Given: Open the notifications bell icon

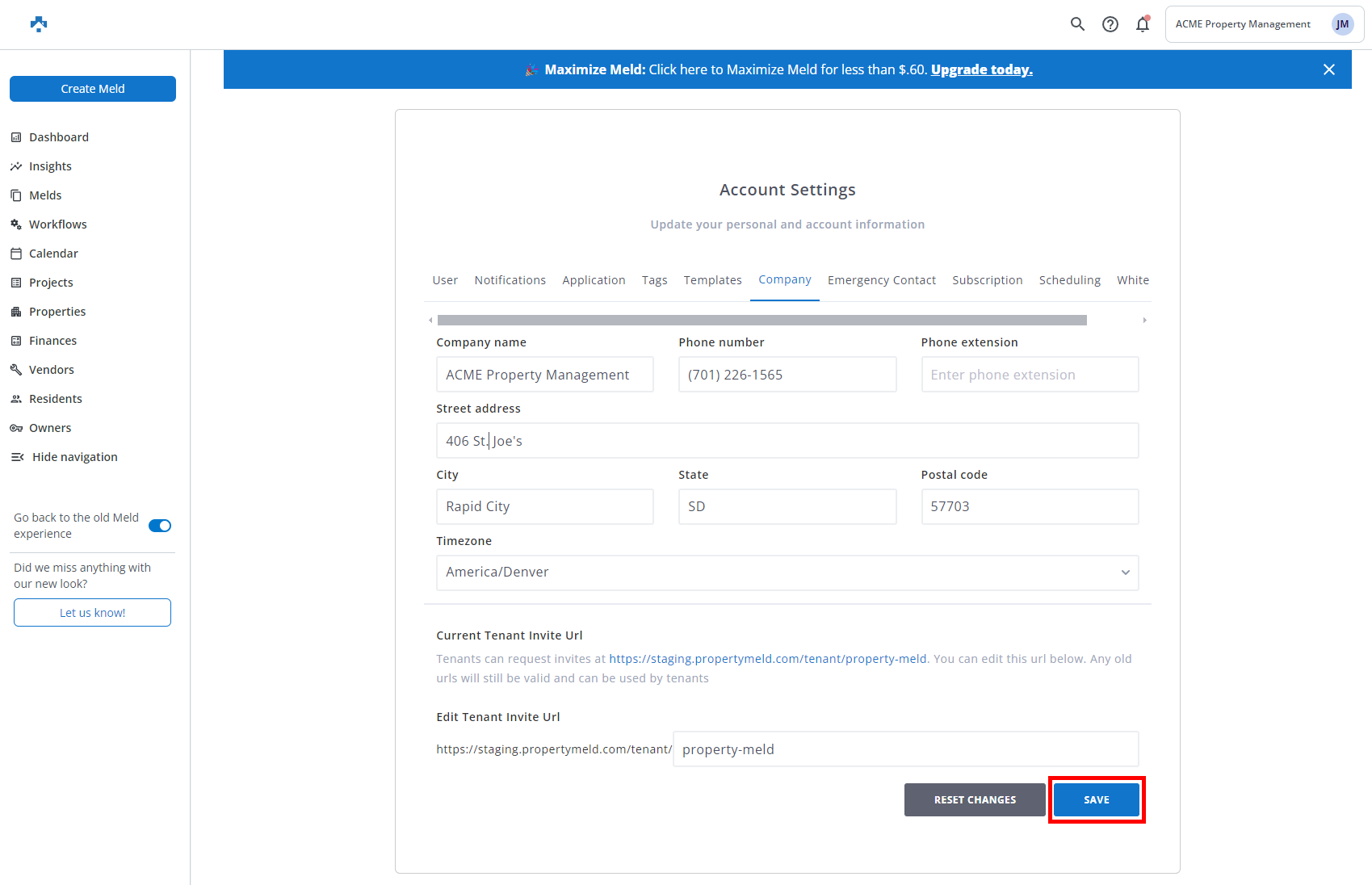Looking at the screenshot, I should point(1142,24).
